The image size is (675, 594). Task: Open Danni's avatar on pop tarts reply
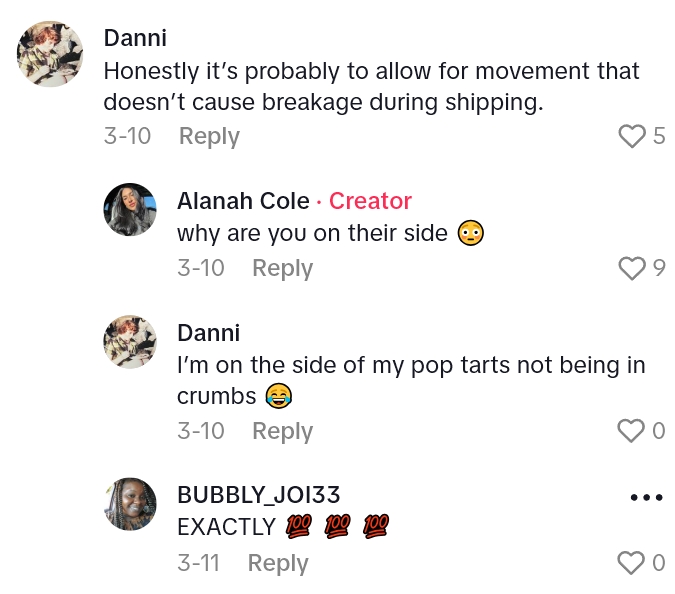click(x=130, y=342)
